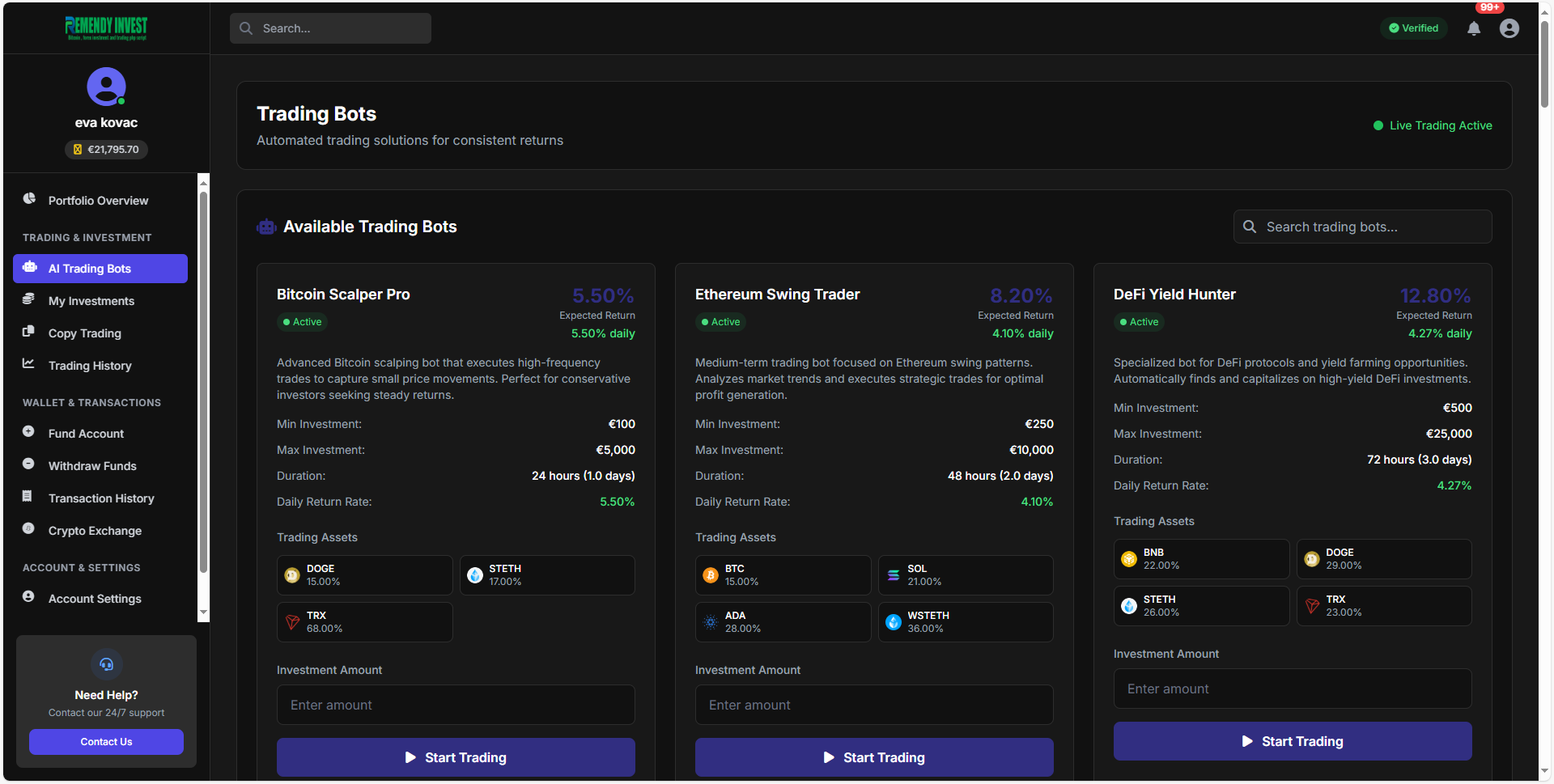
Task: Click the Account Settings user icon
Action: (28, 596)
